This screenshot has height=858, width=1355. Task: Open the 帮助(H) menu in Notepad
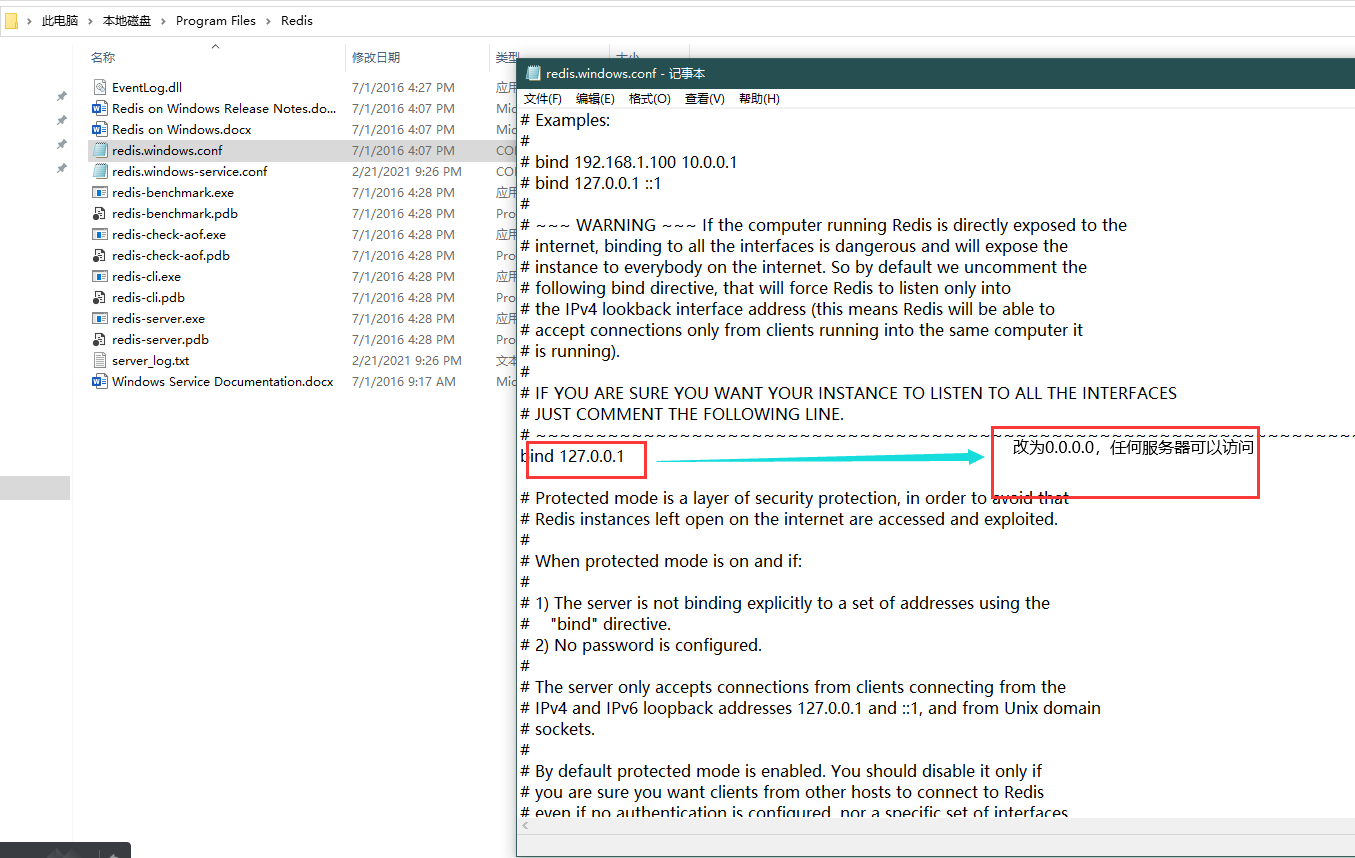coord(759,98)
